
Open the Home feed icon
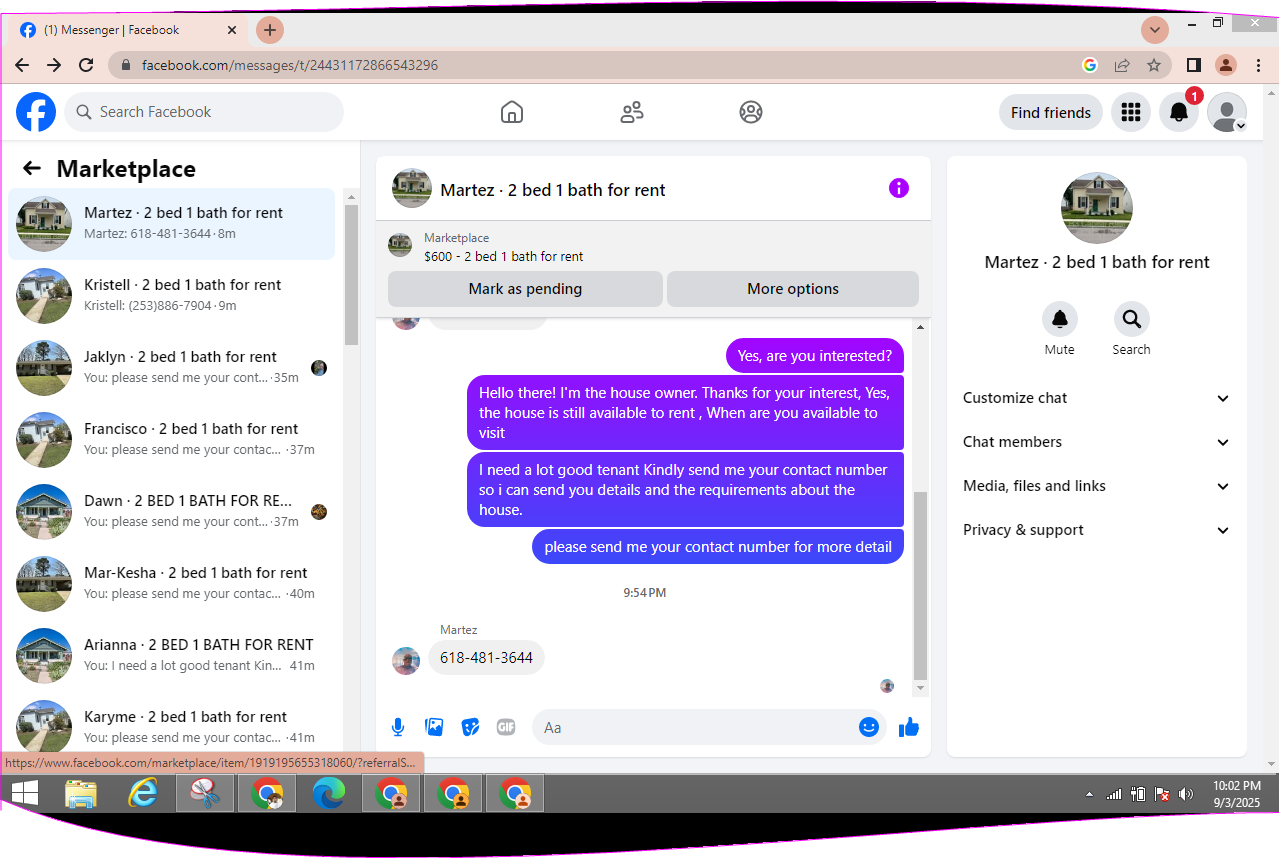click(512, 112)
